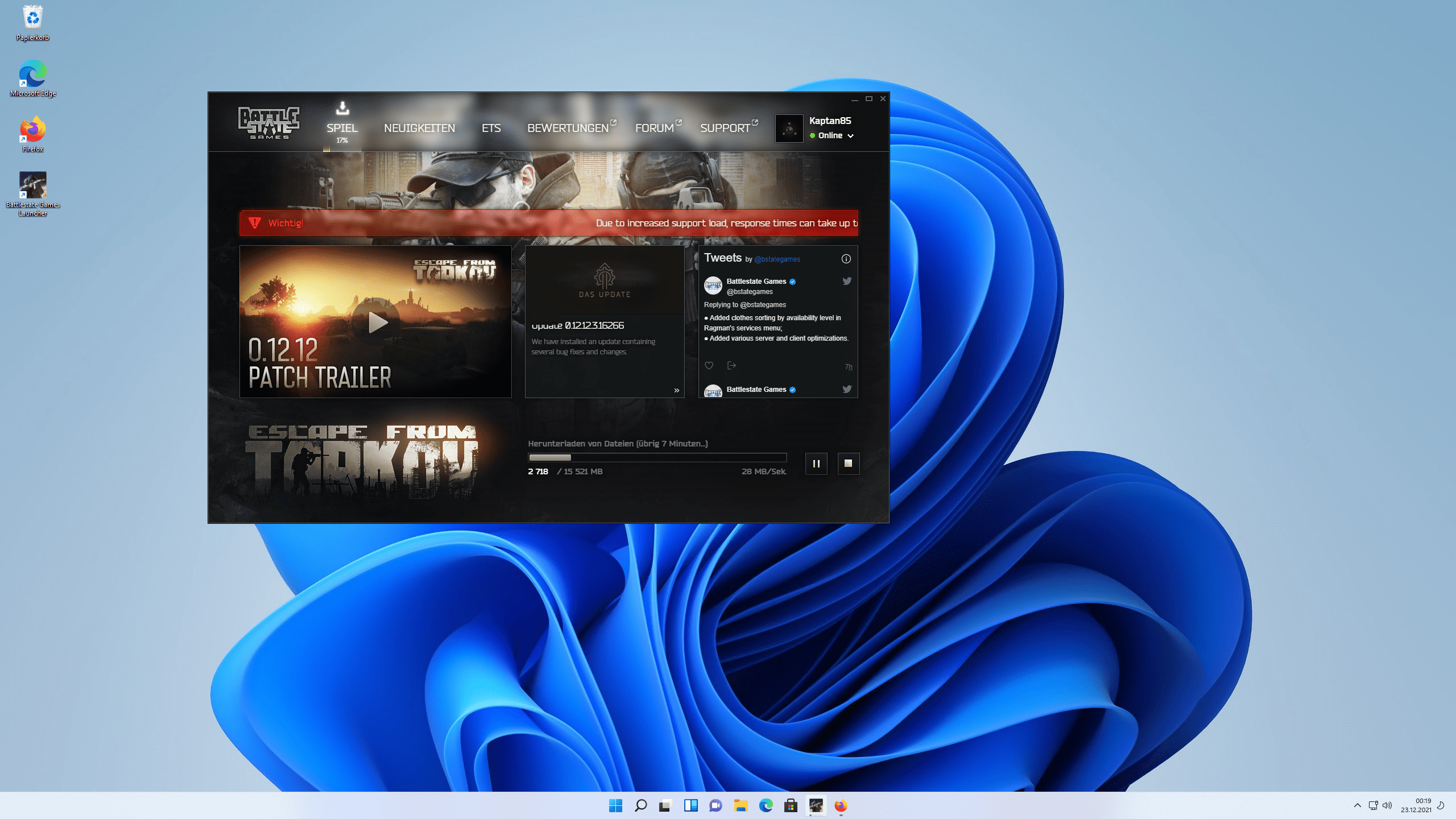Viewport: 1456px width, 819px height.
Task: Open Microsoft Store from taskbar
Action: (x=791, y=805)
